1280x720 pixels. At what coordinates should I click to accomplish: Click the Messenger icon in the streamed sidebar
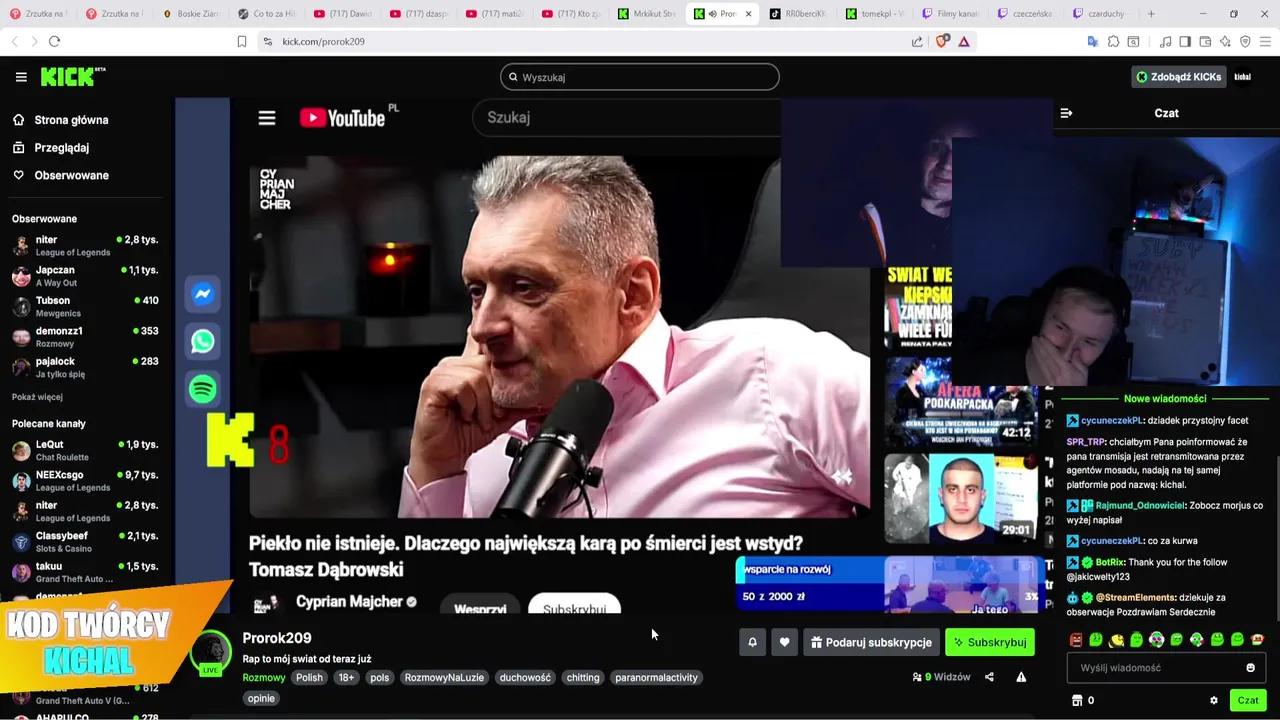202,294
